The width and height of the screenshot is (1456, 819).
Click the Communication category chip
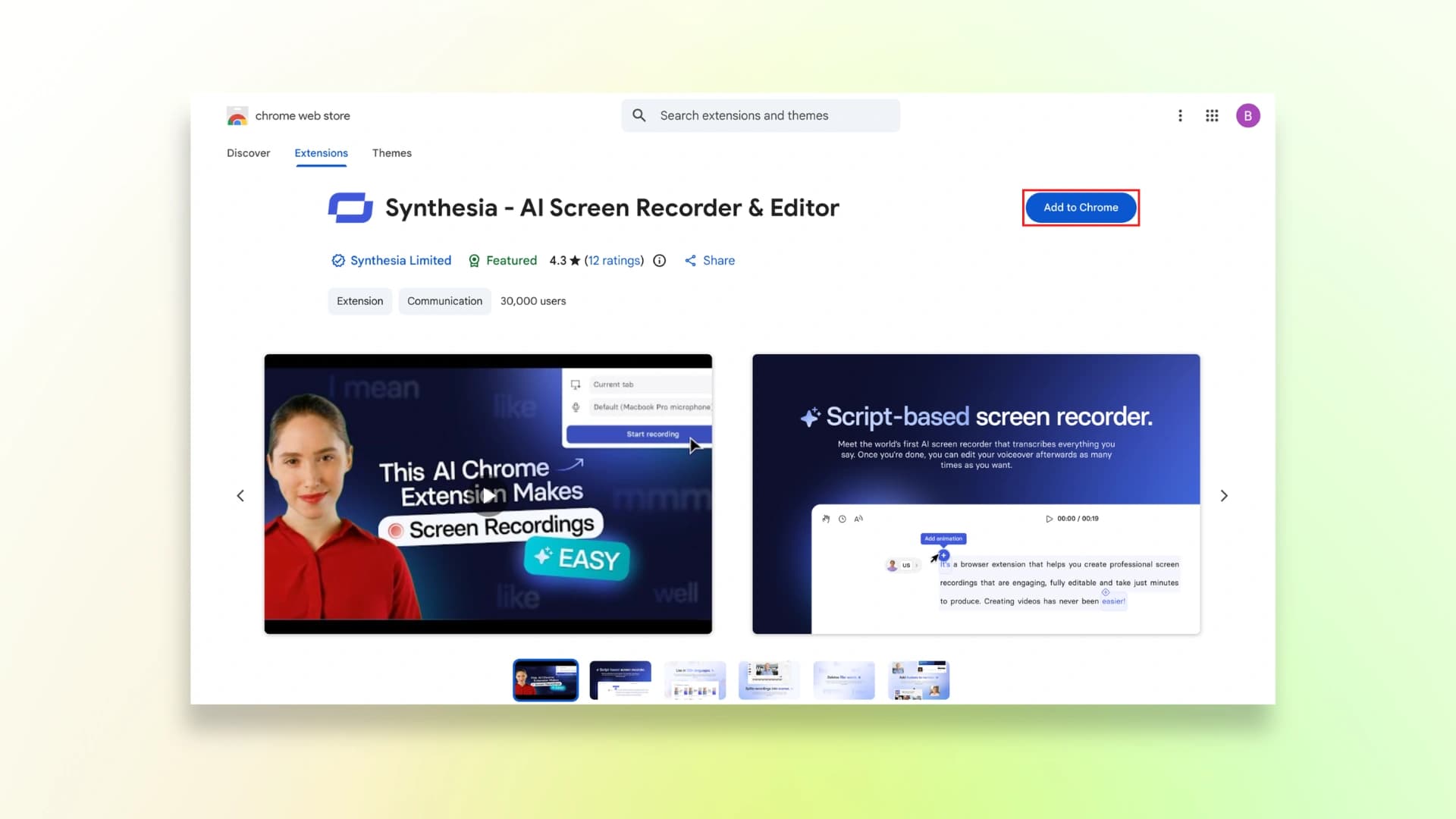click(444, 301)
